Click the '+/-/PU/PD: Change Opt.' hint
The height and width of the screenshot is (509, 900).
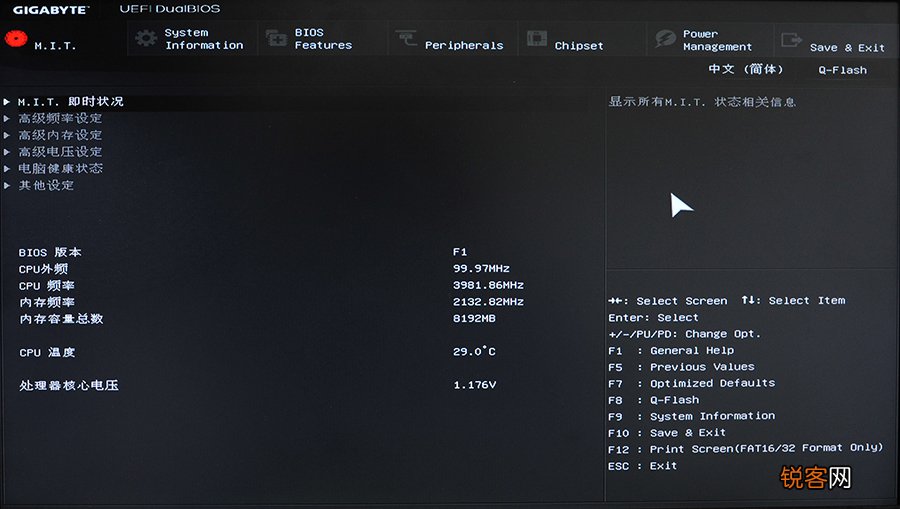pos(684,334)
